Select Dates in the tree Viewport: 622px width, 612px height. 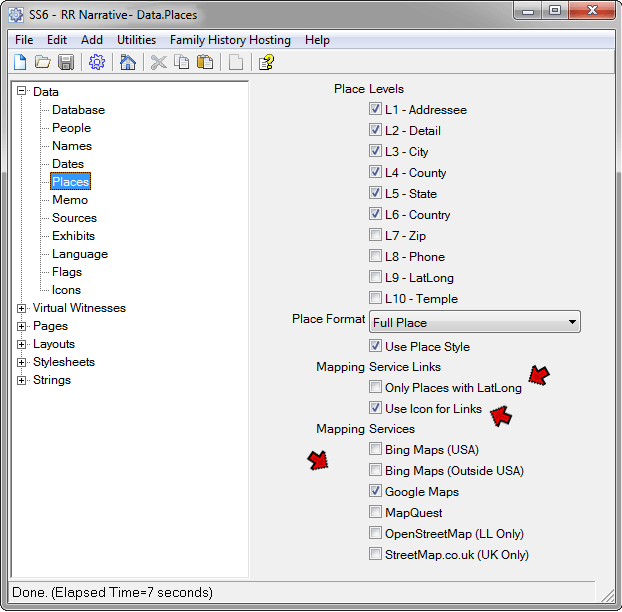click(68, 164)
